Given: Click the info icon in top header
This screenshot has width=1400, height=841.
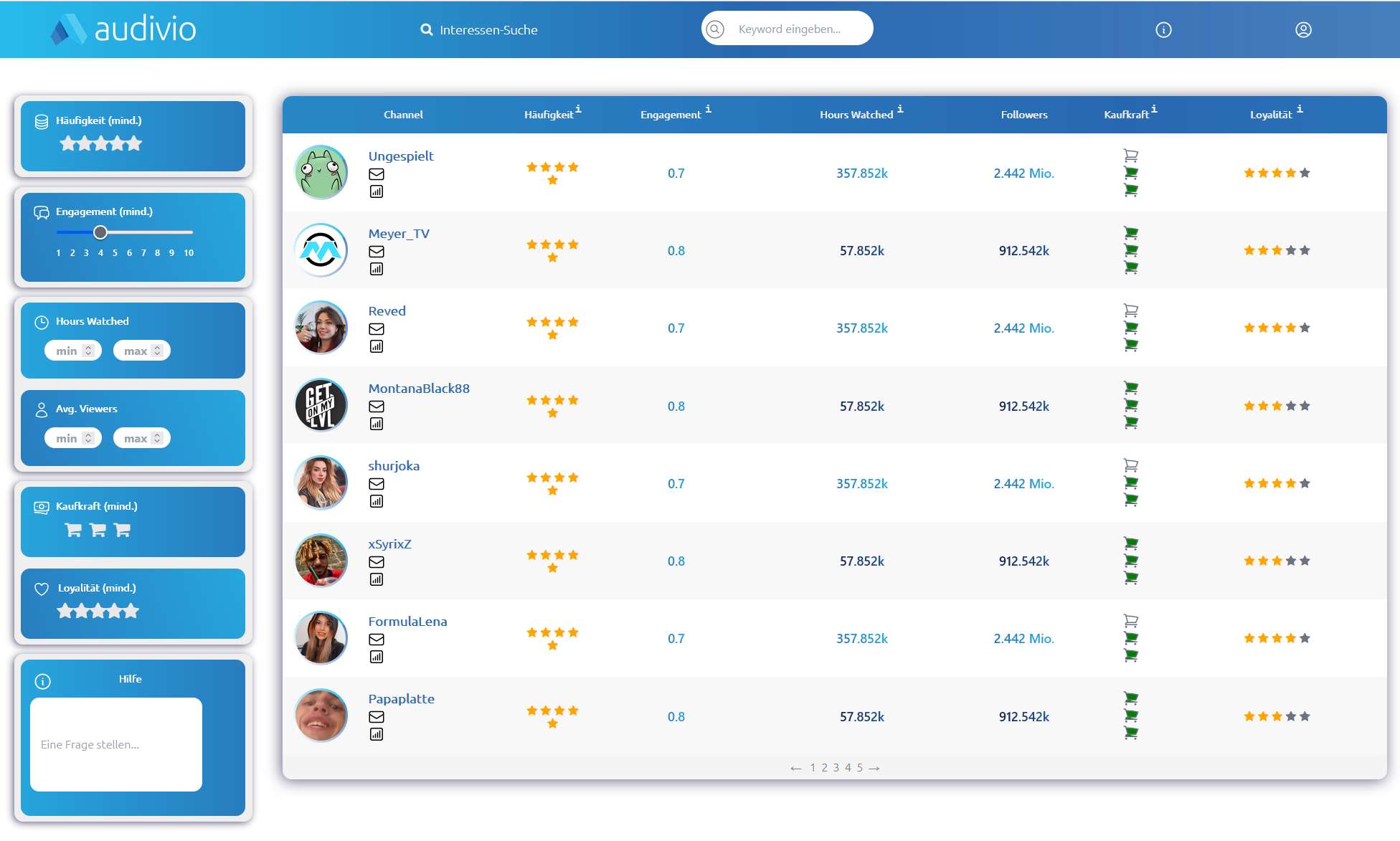Looking at the screenshot, I should pyautogui.click(x=1163, y=29).
